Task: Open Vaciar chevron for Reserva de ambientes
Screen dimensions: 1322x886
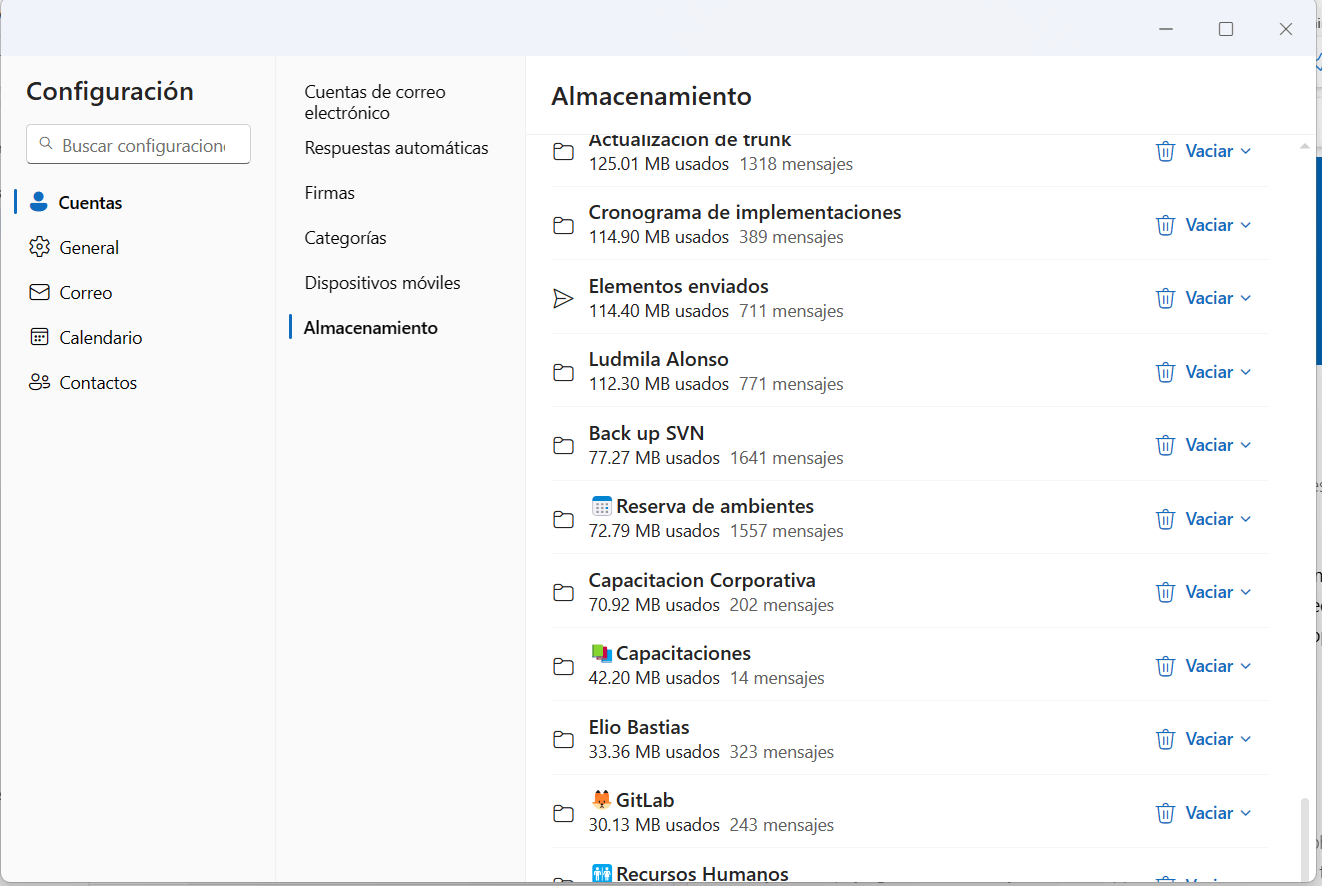Action: coord(1245,519)
